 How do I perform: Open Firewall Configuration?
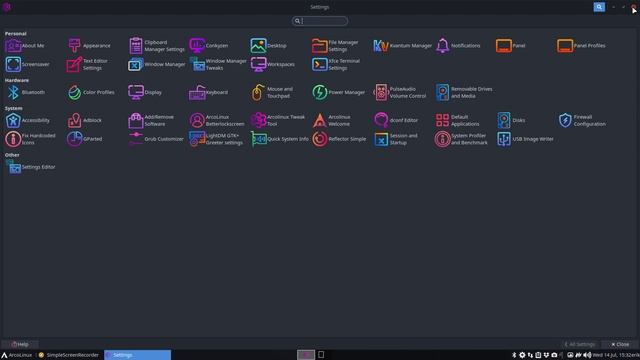[x=582, y=120]
